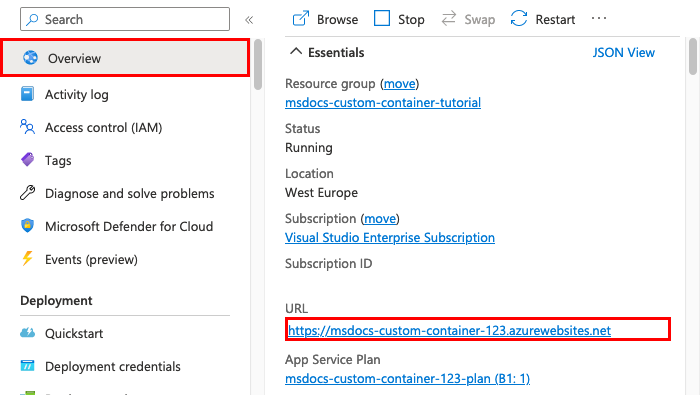
Task: Select Overview in the sidebar menu
Action: click(x=125, y=58)
